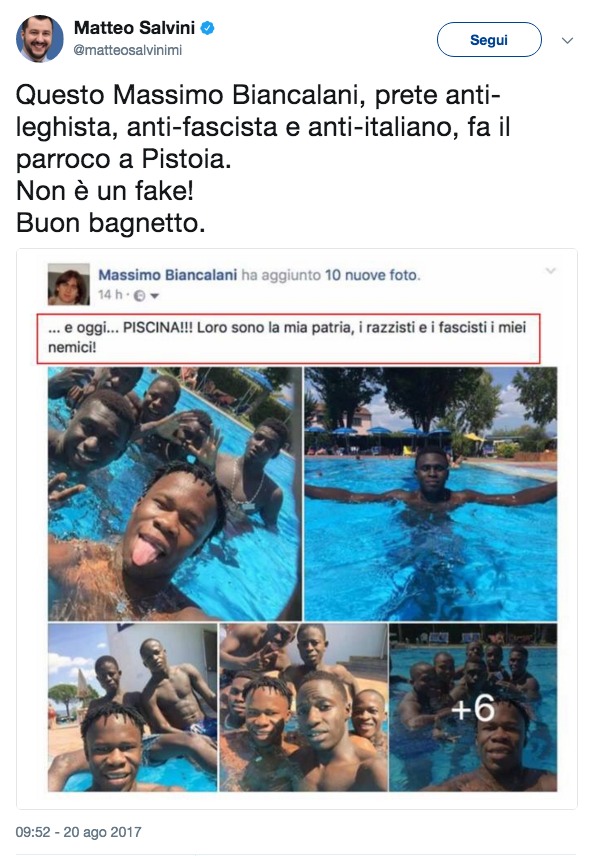Open the poolside photo with umbrella pine

pyautogui.click(x=133, y=708)
